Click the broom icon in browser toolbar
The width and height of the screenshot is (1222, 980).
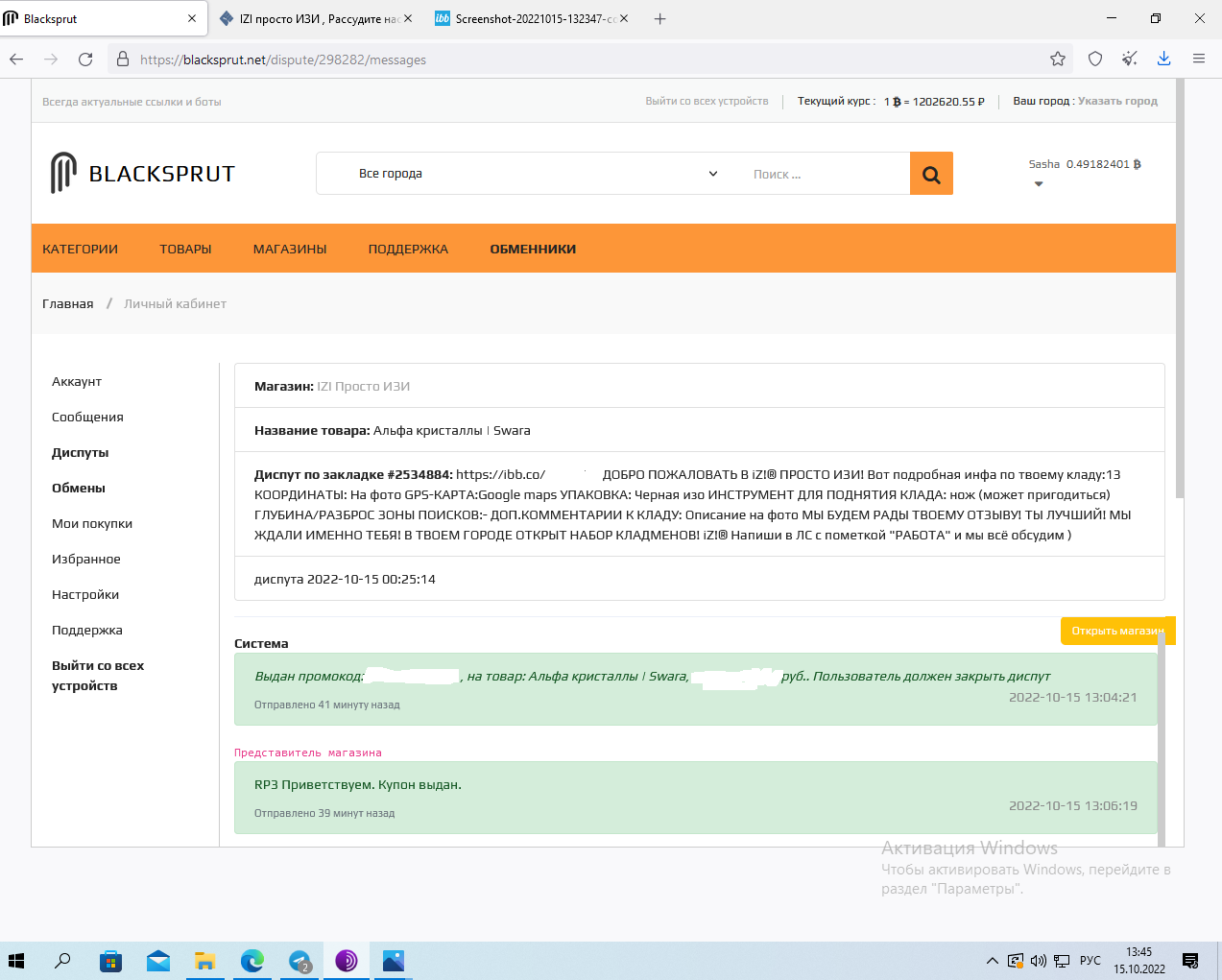click(1130, 60)
